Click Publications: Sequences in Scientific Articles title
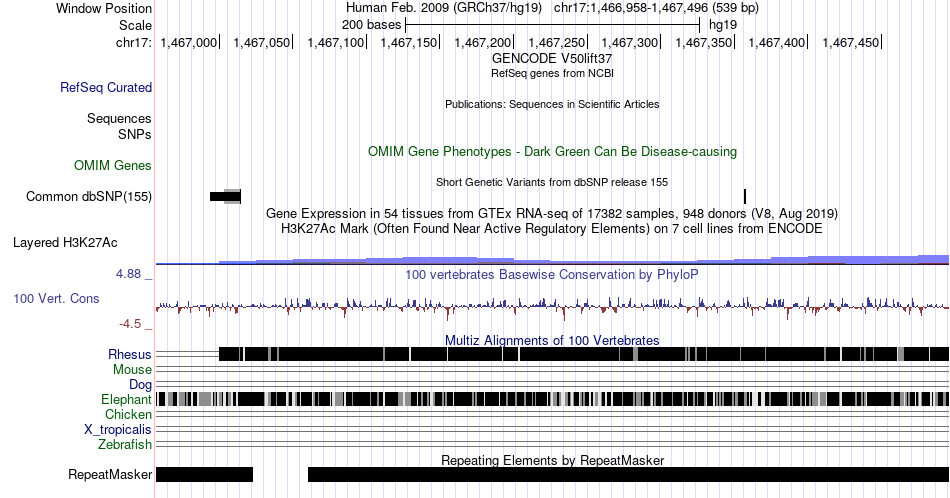This screenshot has width=950, height=498. [552, 104]
